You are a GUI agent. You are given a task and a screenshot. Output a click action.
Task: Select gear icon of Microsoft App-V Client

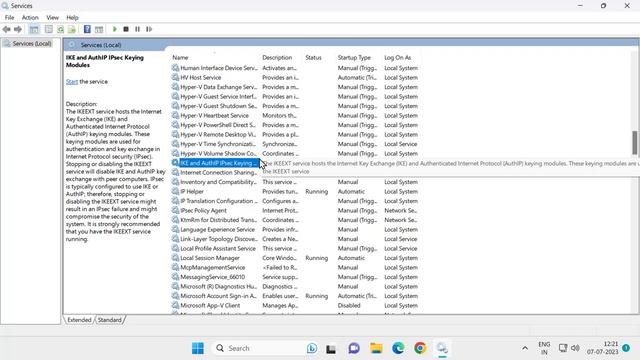pyautogui.click(x=175, y=305)
